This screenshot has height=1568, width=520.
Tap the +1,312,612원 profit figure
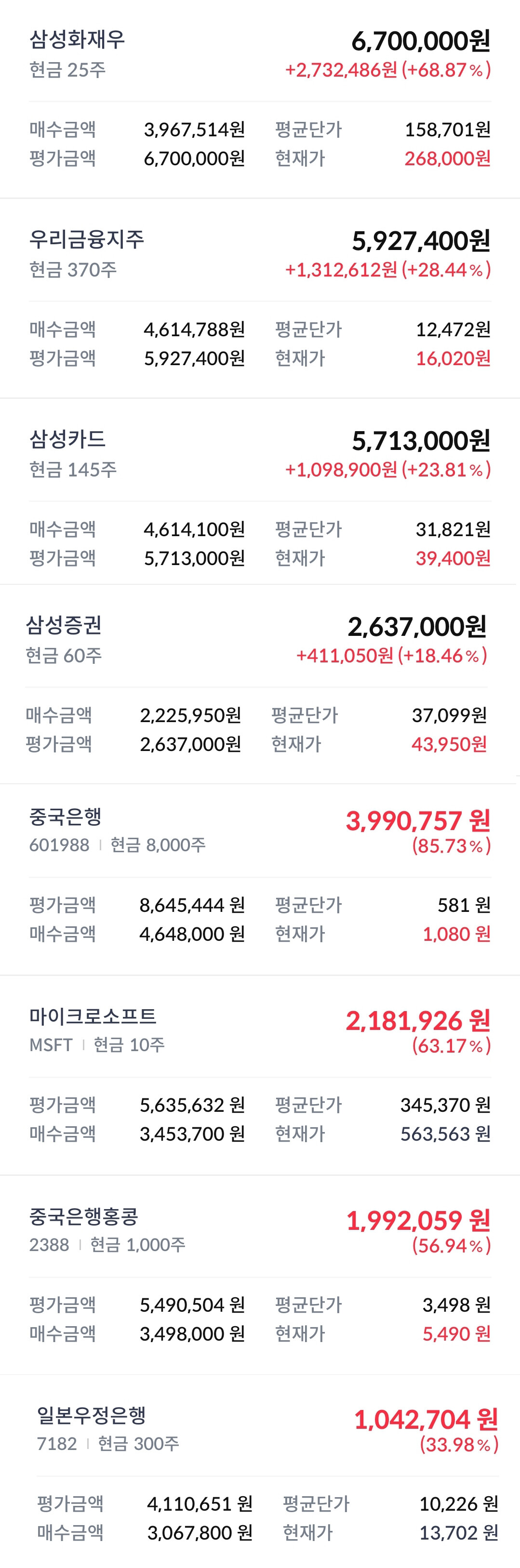tap(341, 270)
